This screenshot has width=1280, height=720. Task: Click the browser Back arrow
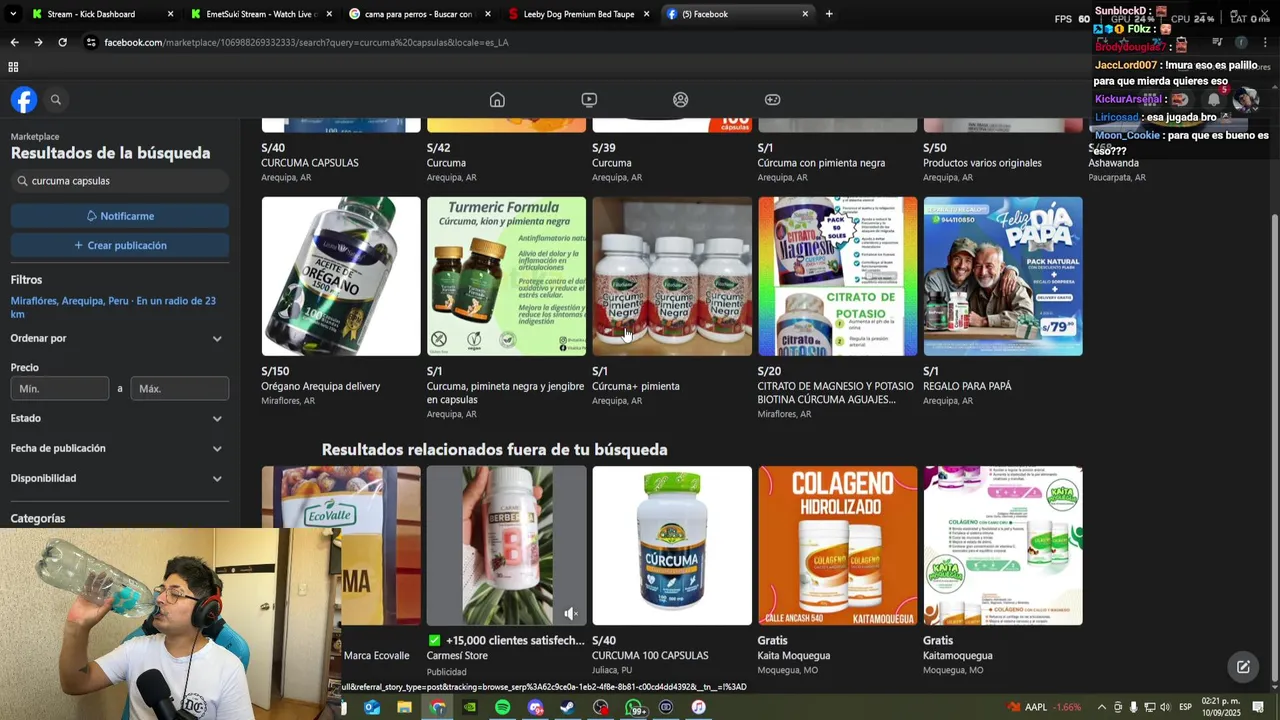14,42
